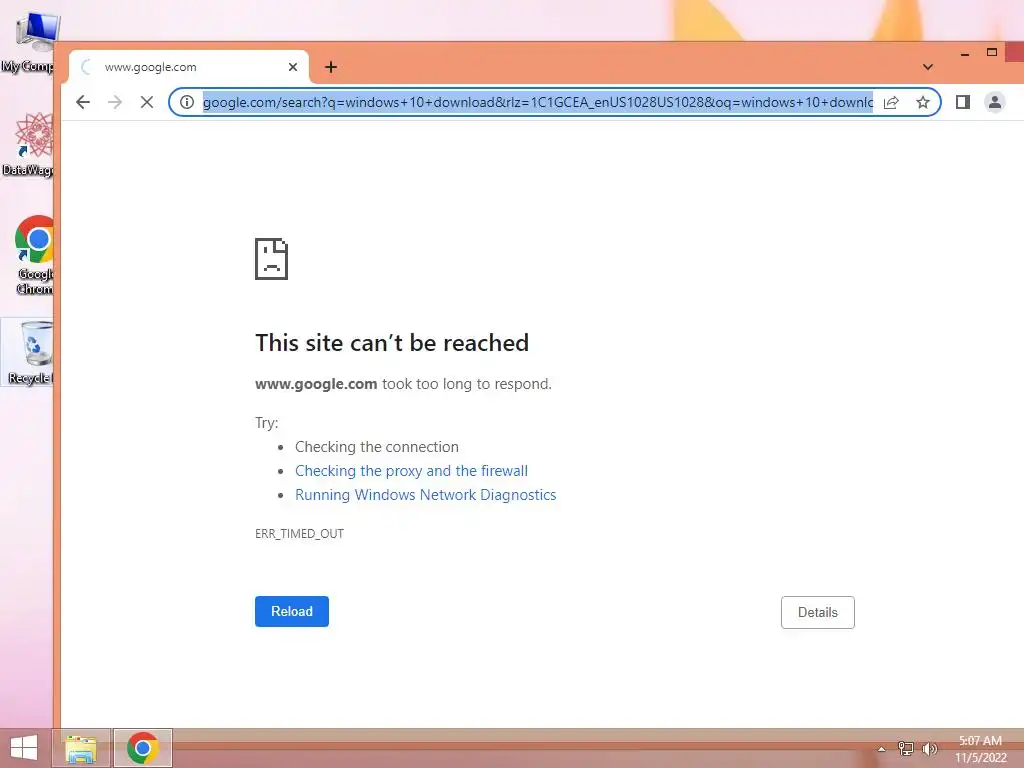The height and width of the screenshot is (768, 1024).
Task: Open the Windows Start button
Action: tap(24, 748)
